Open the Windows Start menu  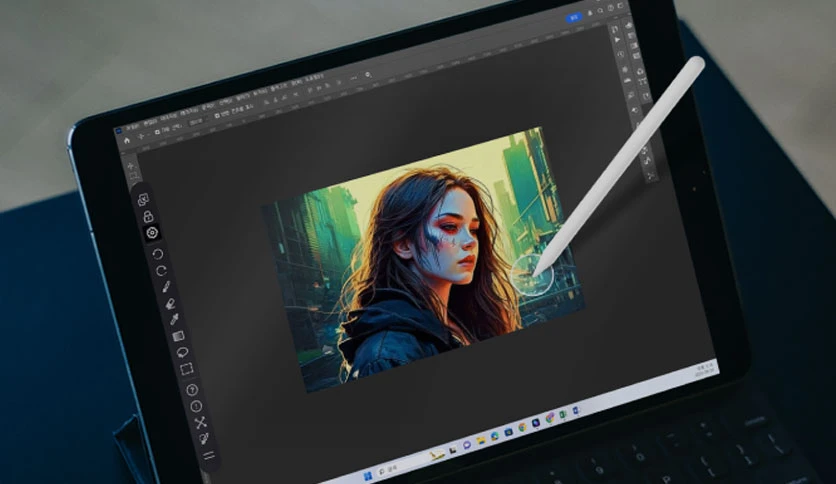(x=368, y=475)
